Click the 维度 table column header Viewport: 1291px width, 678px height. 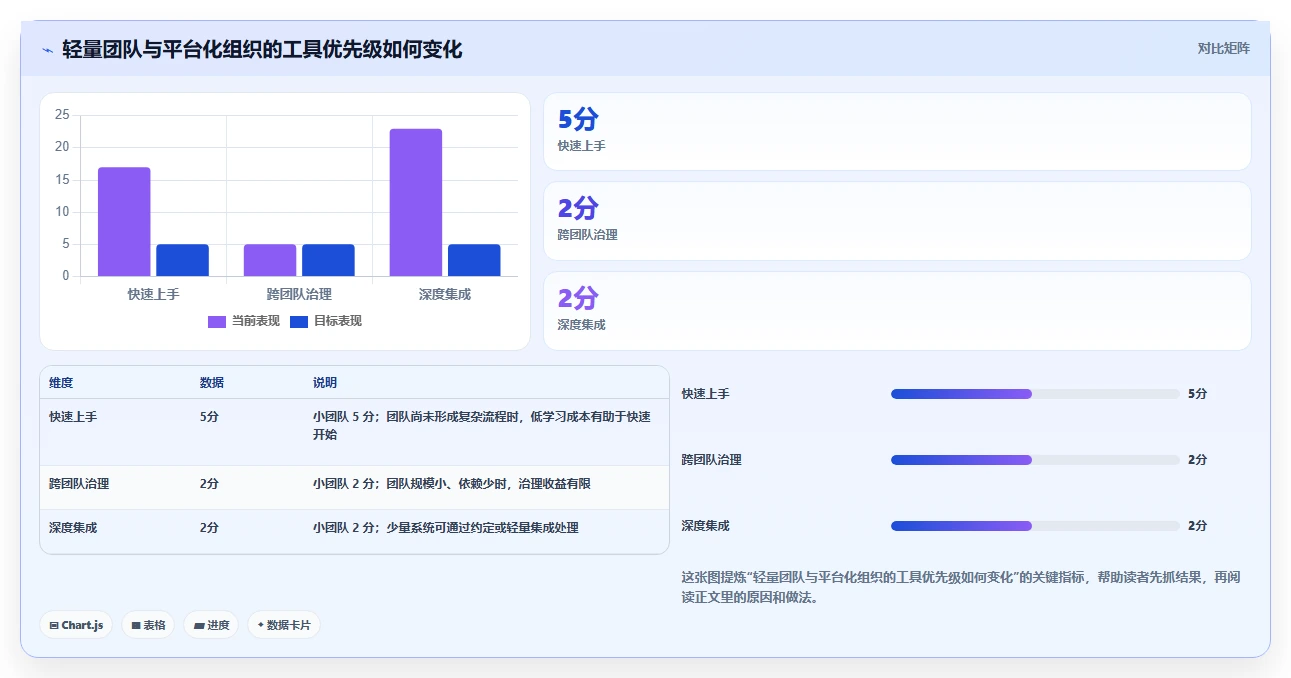[x=61, y=383]
